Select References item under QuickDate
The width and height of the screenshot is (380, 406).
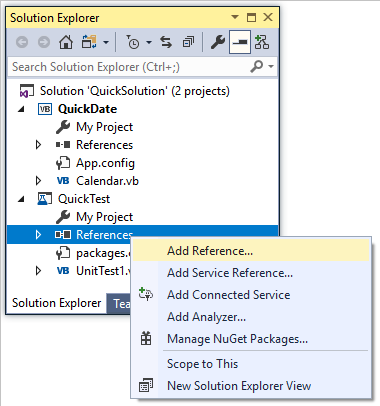104,145
